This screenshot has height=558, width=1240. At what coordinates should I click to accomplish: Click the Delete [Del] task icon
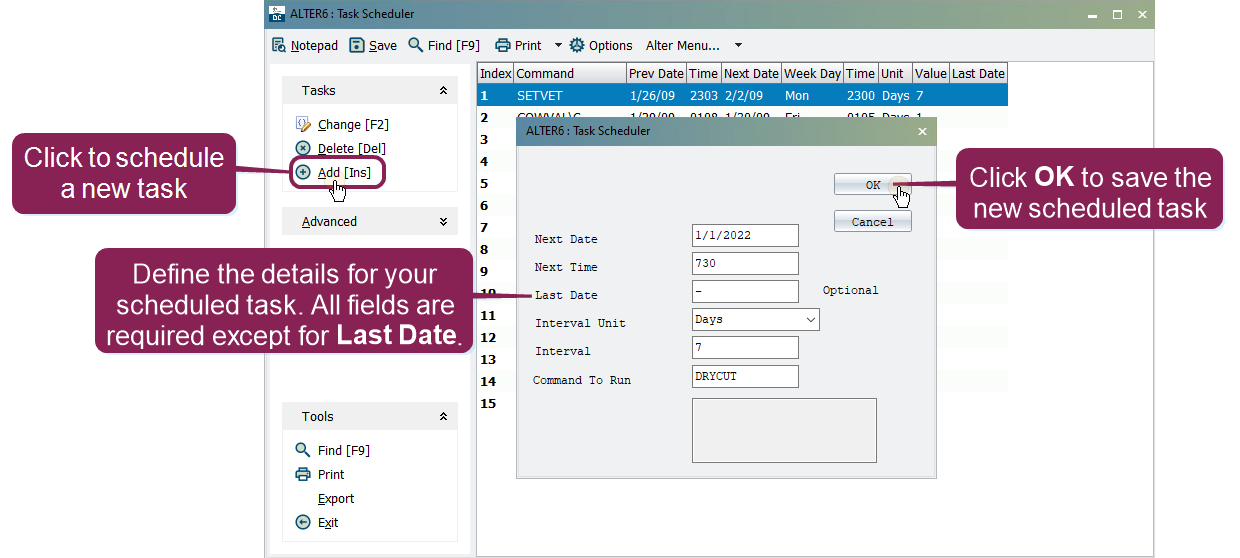[304, 148]
